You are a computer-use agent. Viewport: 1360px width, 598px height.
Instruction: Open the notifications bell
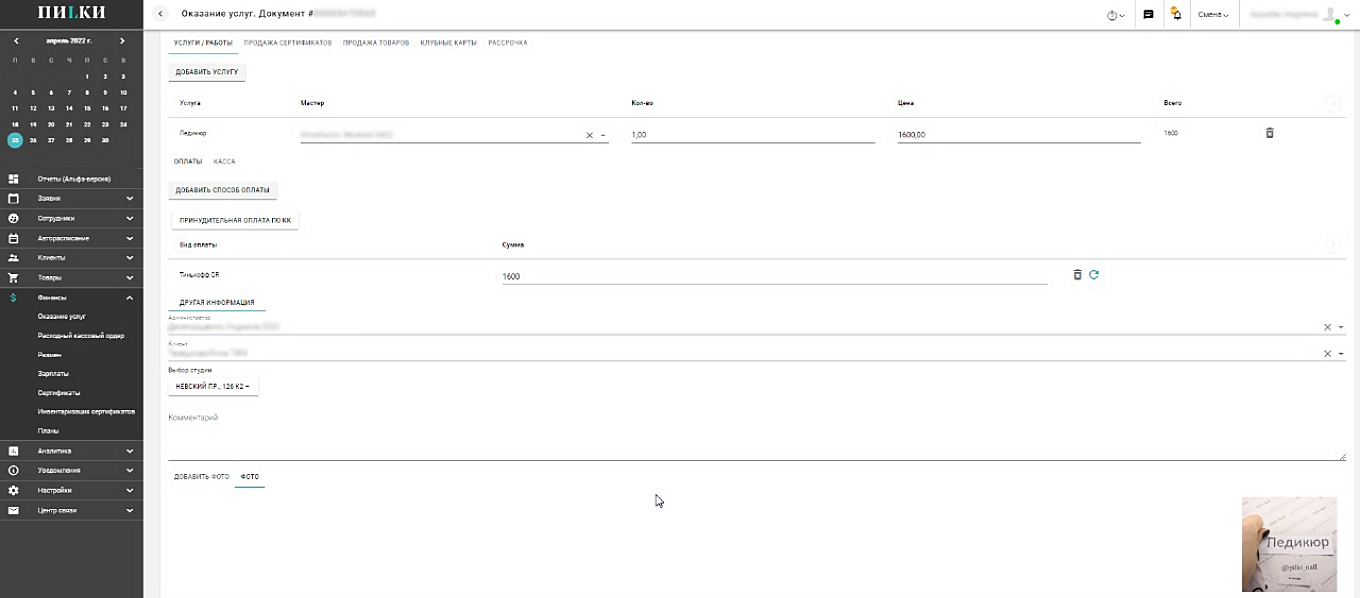click(x=1176, y=14)
